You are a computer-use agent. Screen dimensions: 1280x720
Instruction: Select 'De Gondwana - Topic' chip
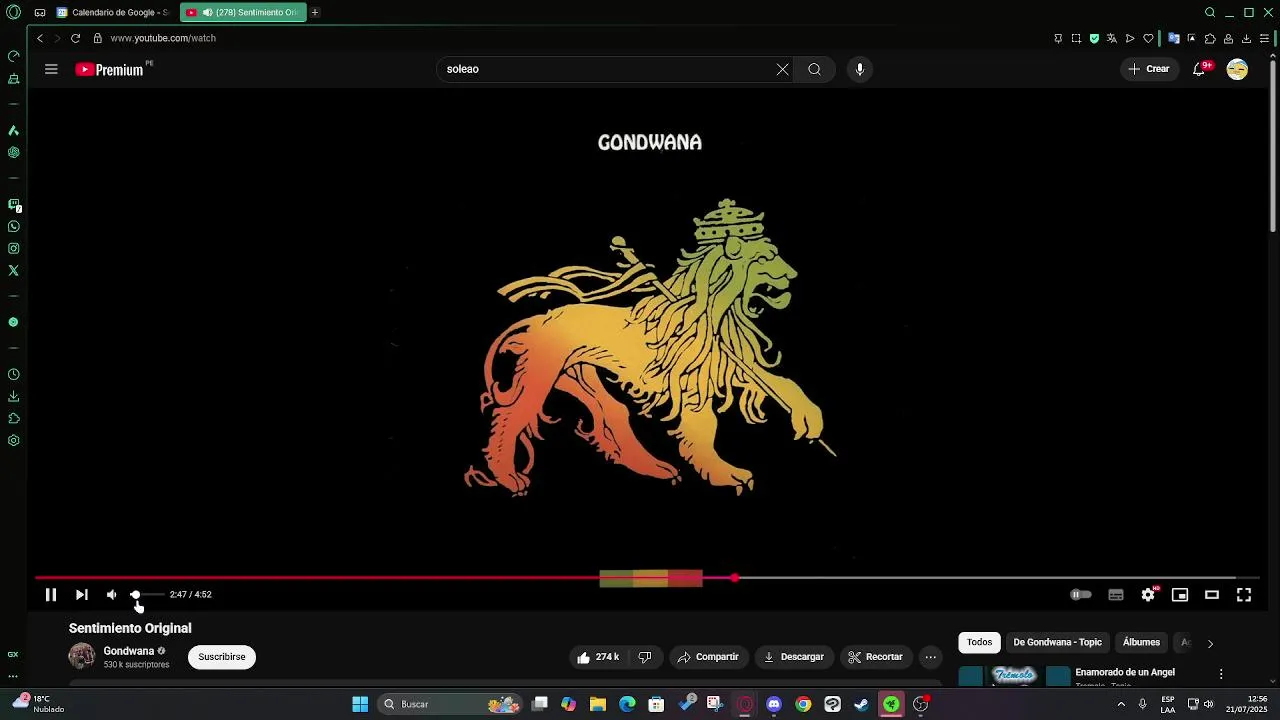tap(1057, 642)
